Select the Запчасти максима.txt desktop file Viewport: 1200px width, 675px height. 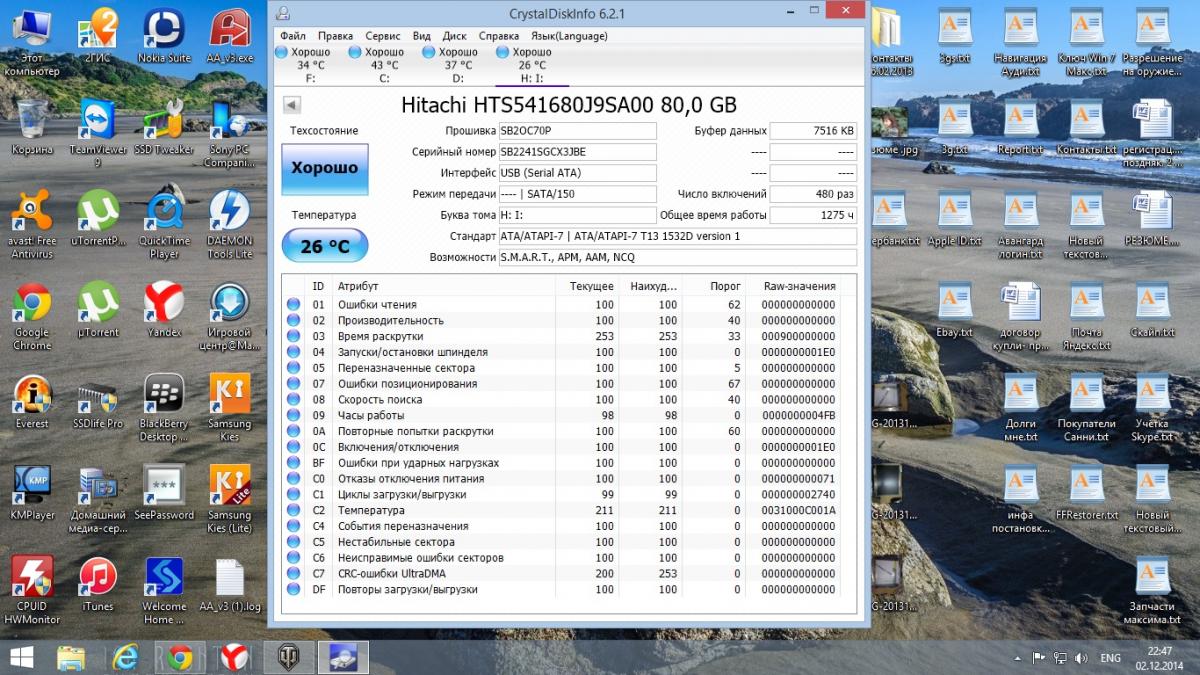pyautogui.click(x=1152, y=590)
